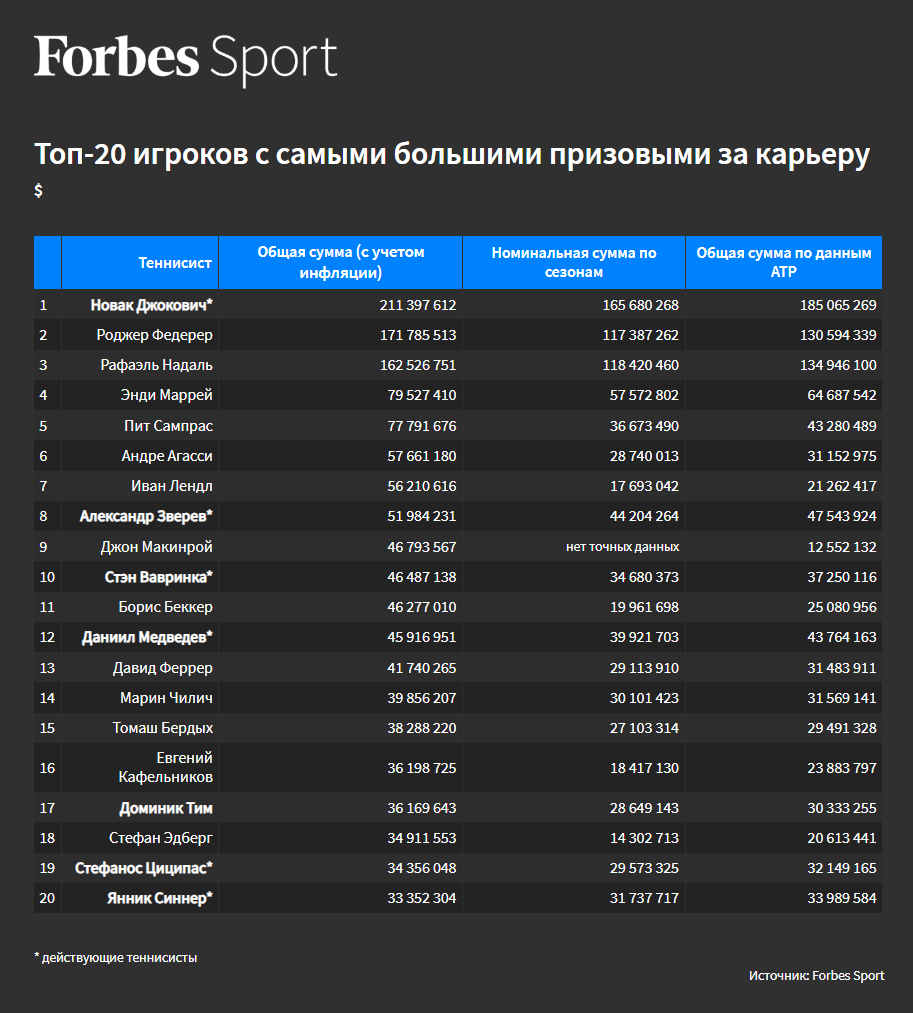Click 'нет точных данных' cell

620,547
